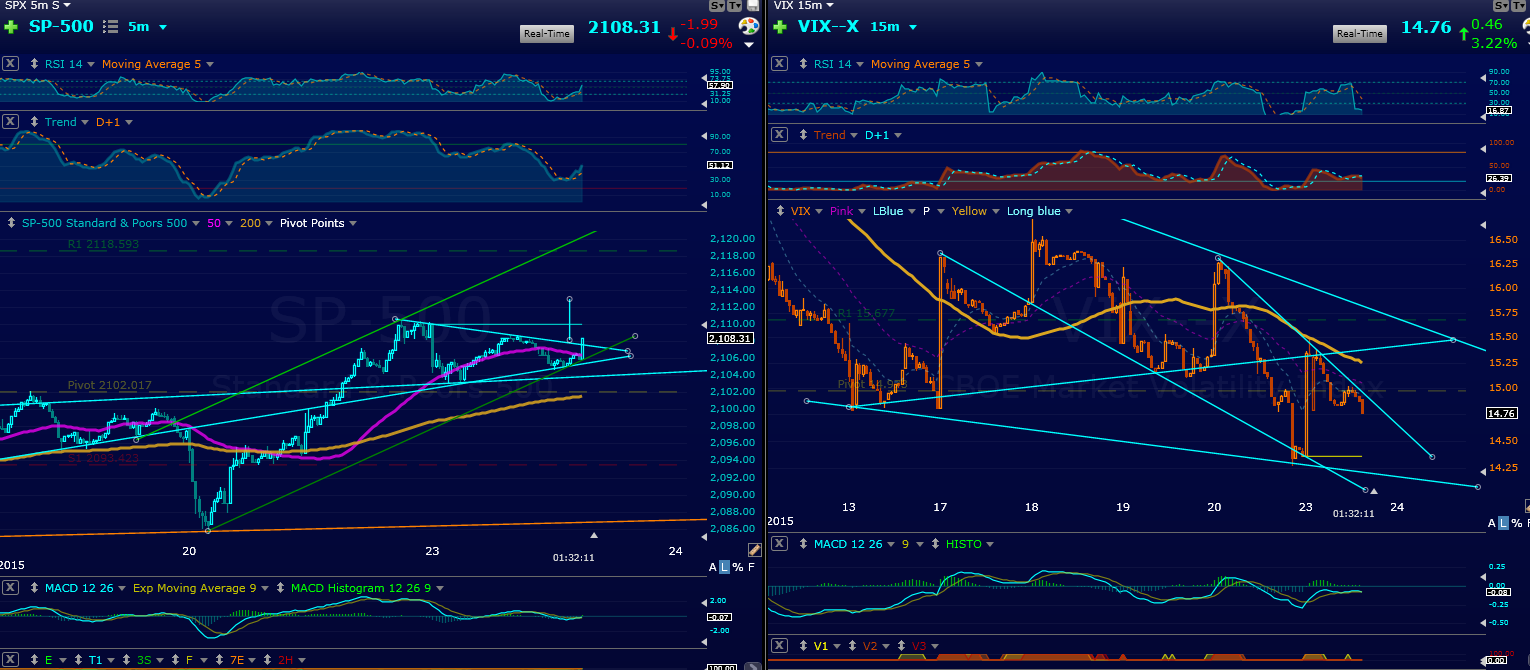The image size is (1530, 670).
Task: Click the VIX--X symbol name
Action: pyautogui.click(x=828, y=27)
